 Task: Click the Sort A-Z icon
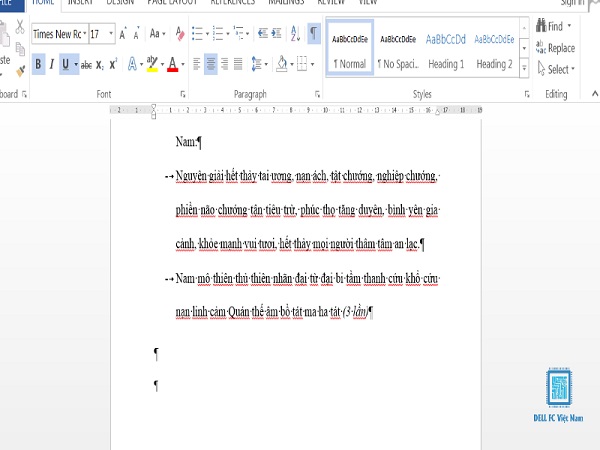click(x=295, y=33)
